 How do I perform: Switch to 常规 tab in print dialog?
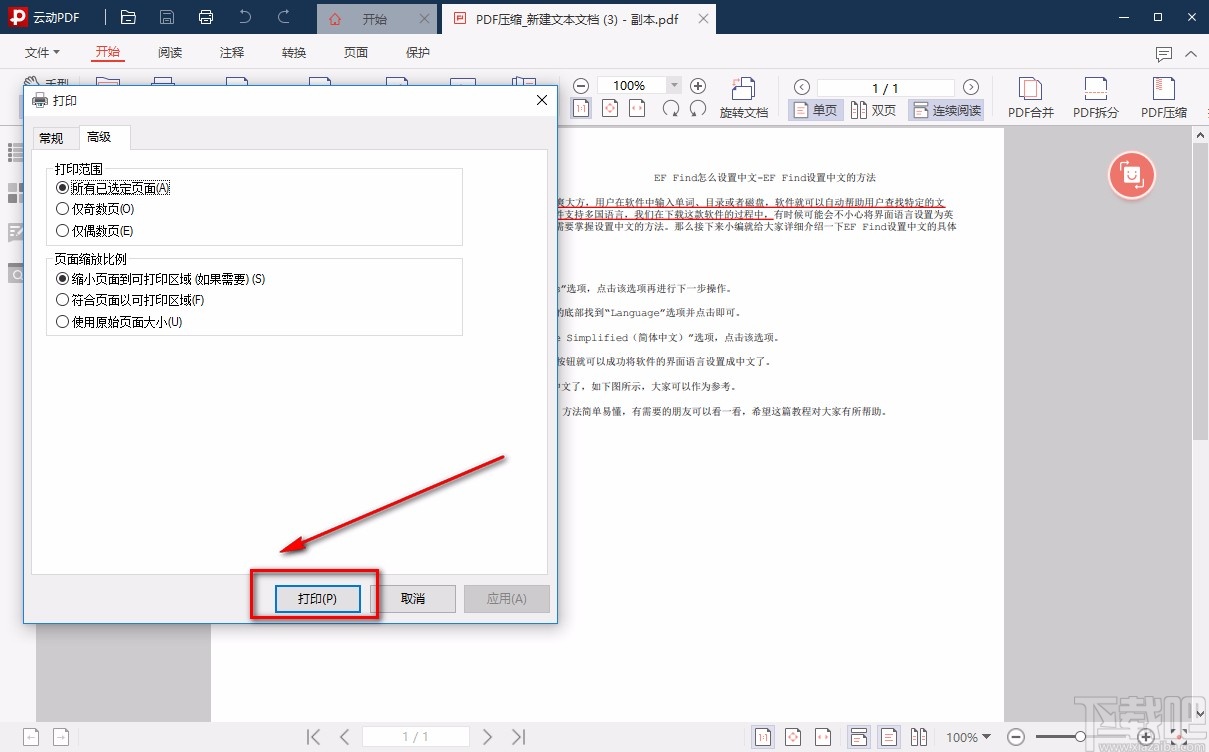(x=51, y=138)
